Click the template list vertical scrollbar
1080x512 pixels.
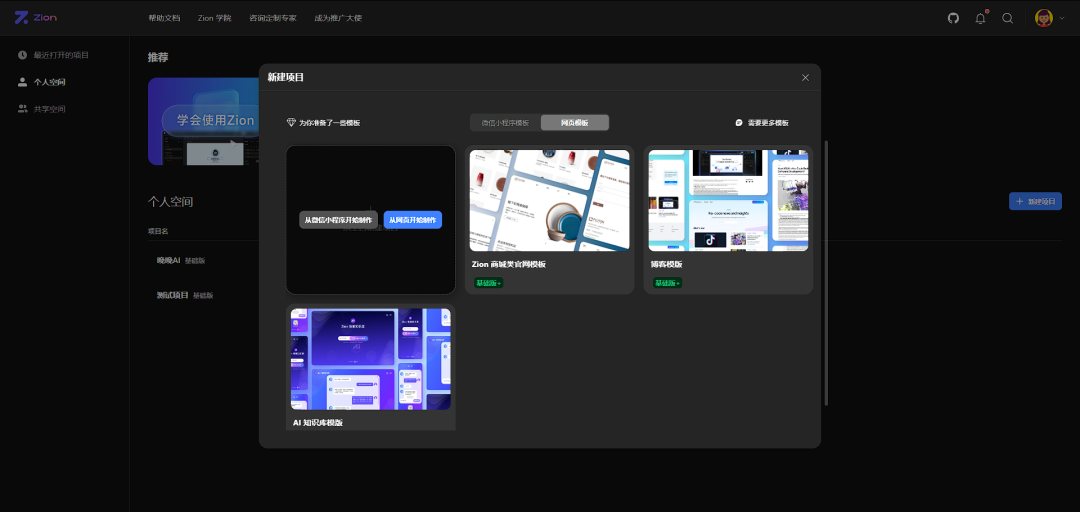(826, 272)
